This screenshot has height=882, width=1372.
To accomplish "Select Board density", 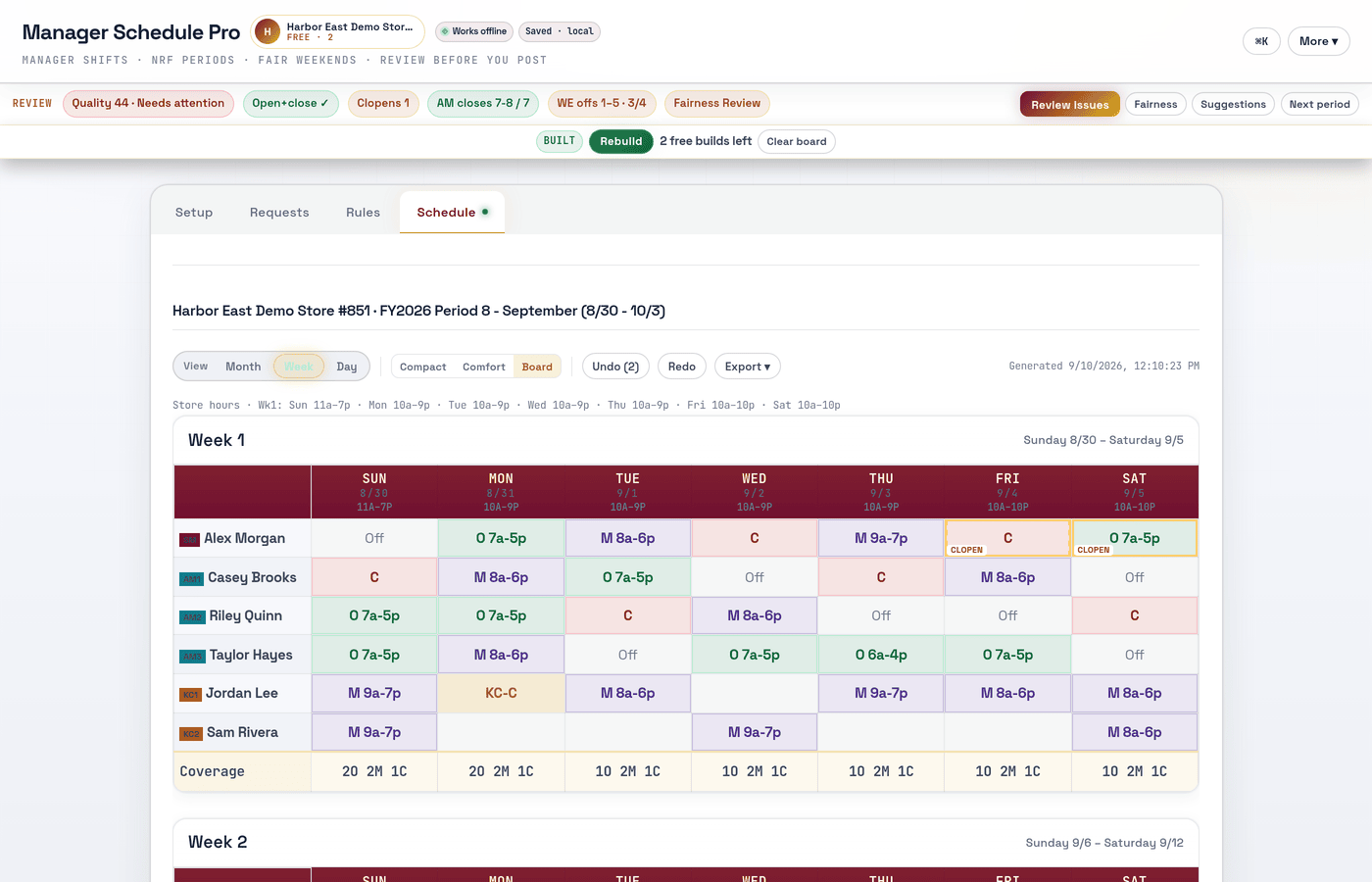I will [537, 367].
